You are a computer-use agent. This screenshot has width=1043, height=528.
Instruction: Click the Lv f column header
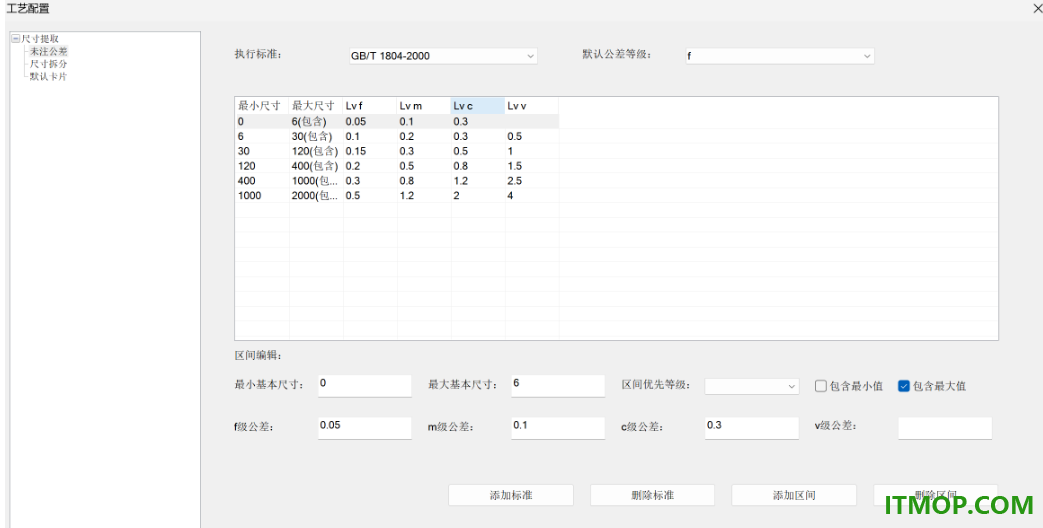coord(371,106)
